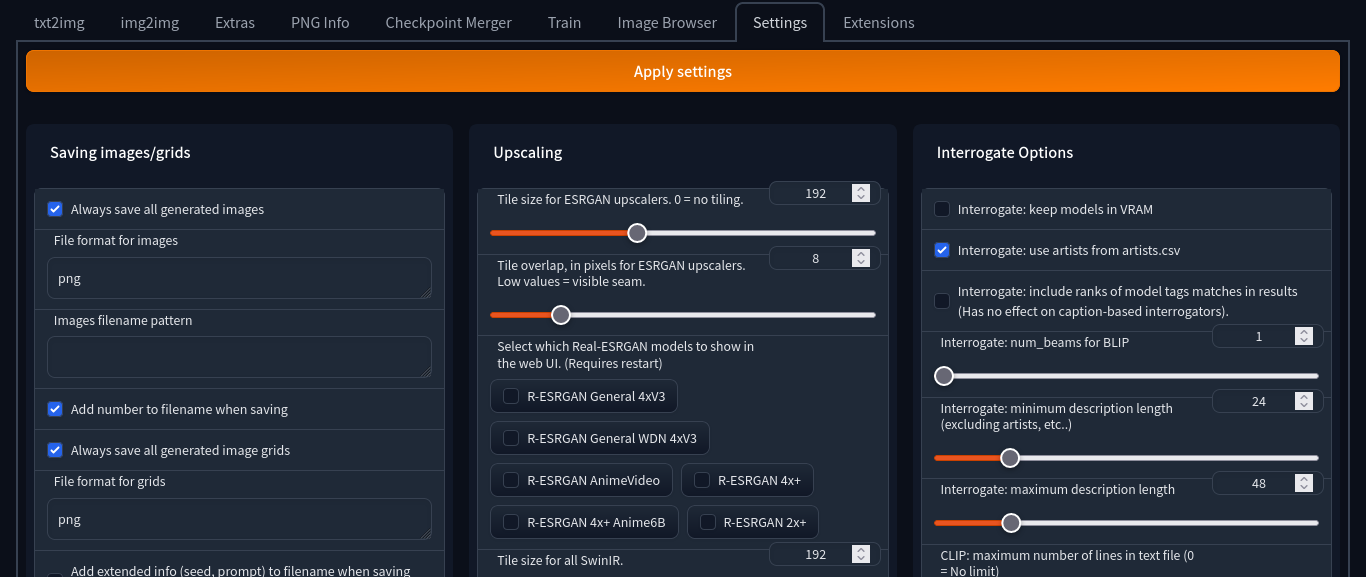Click the minimum description length slider handle
Viewport: 1366px width, 577px height.
coord(1010,458)
